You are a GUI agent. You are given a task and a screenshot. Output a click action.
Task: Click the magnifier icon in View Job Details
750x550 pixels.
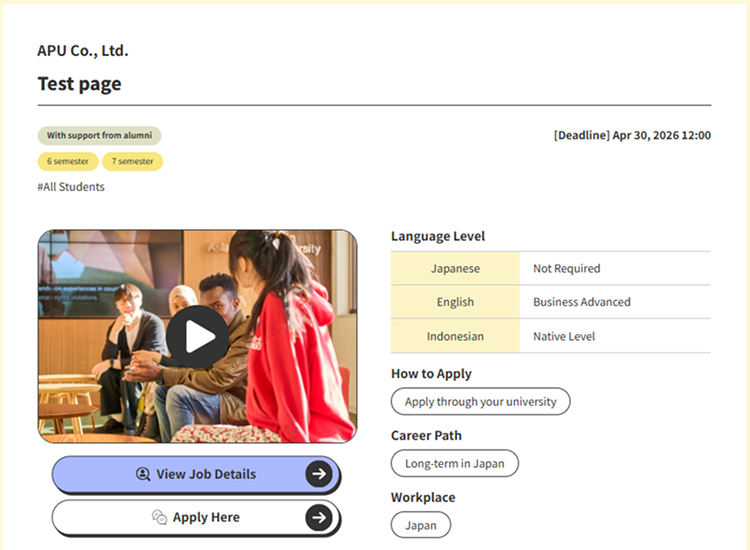click(143, 474)
